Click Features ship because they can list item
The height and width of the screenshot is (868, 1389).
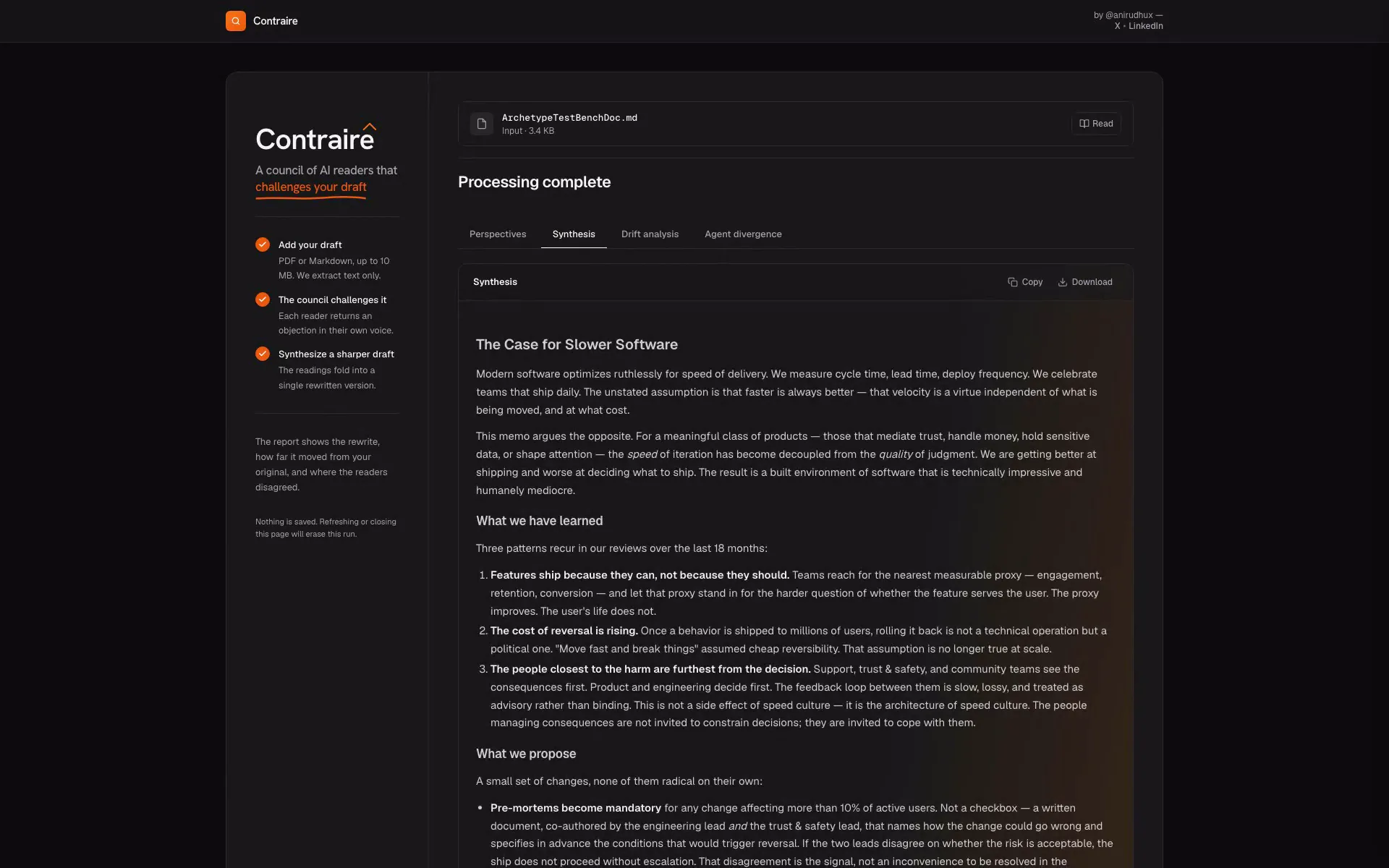click(795, 593)
